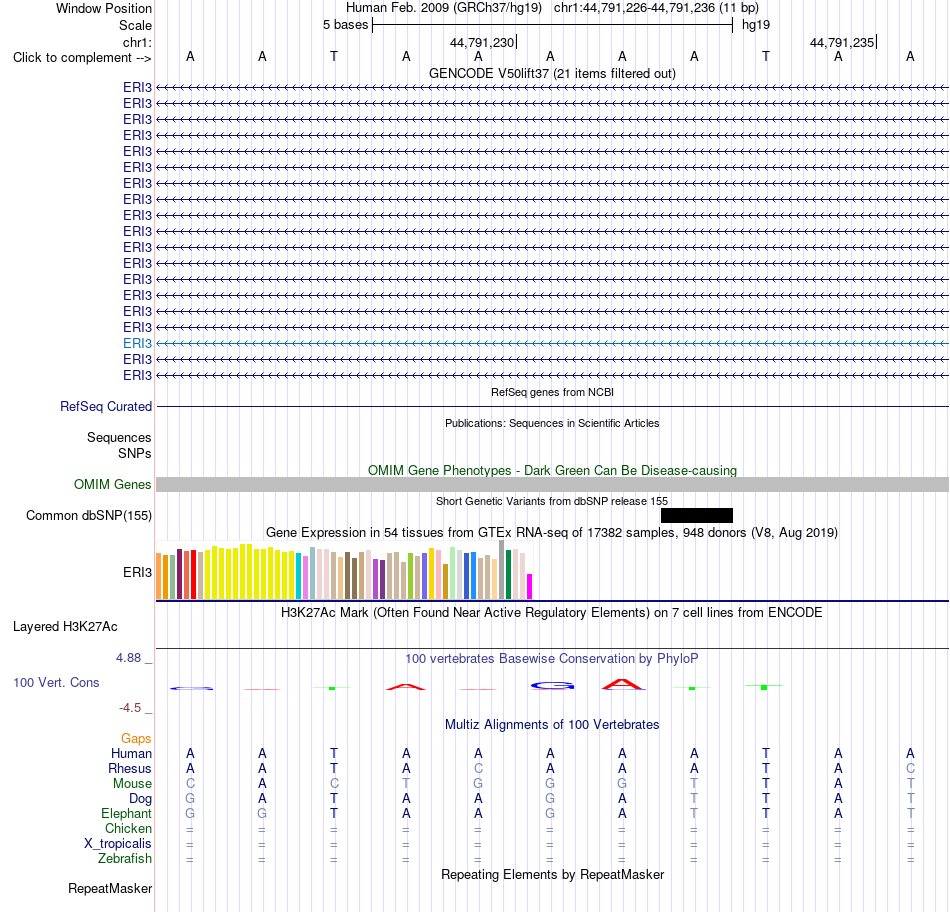Click the 'Scale' track label
This screenshot has height=912, width=950.
tap(135, 25)
